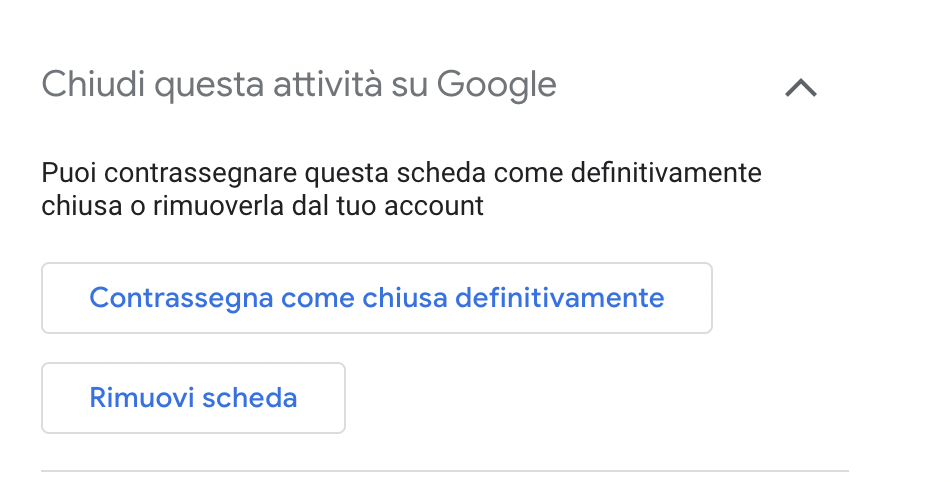Remove the listing from your account
The height and width of the screenshot is (482, 950).
[x=193, y=398]
